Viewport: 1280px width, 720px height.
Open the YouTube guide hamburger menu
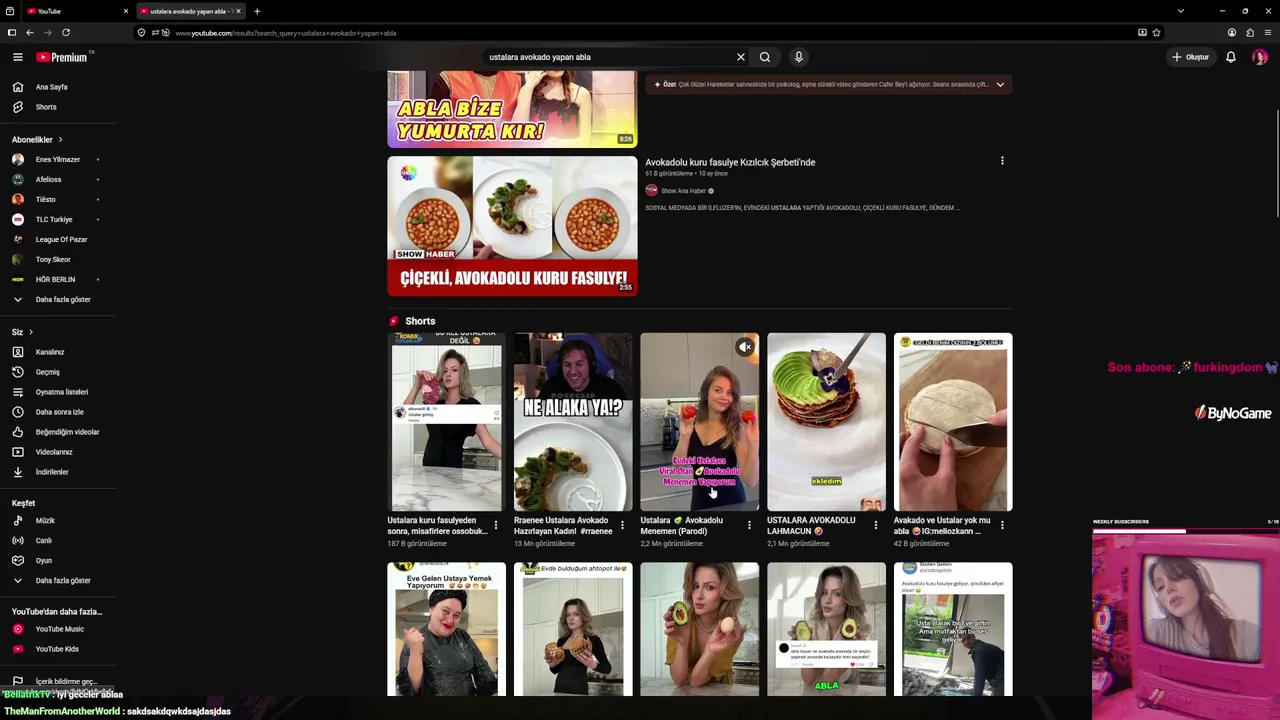tap(18, 57)
